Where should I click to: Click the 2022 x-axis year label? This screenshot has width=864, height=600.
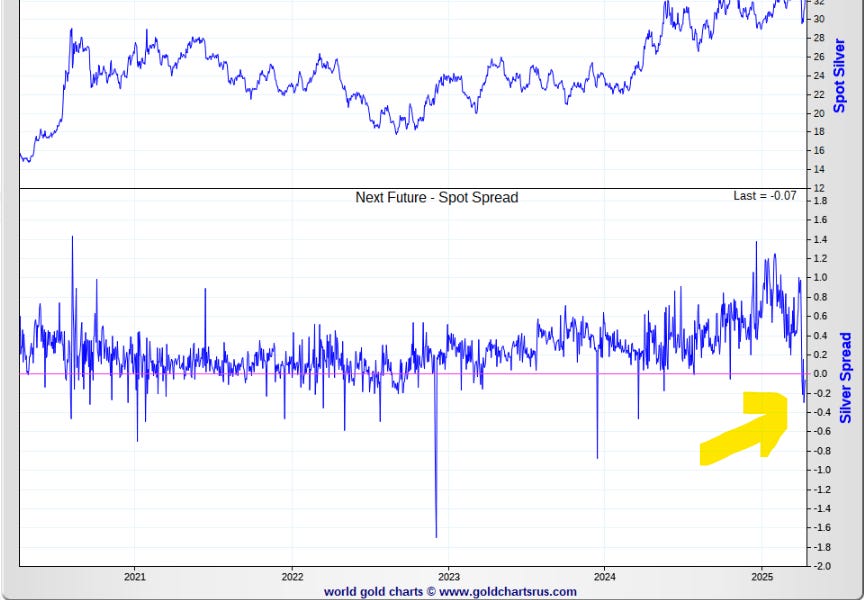coord(292,577)
